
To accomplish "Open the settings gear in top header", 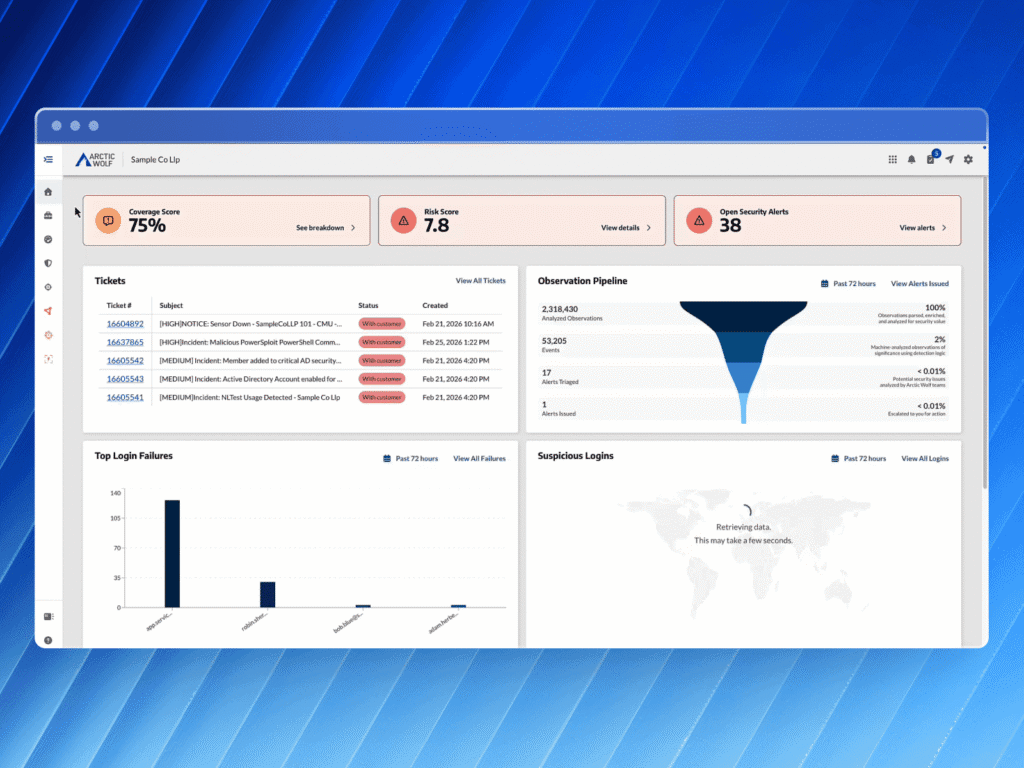I will pos(968,159).
